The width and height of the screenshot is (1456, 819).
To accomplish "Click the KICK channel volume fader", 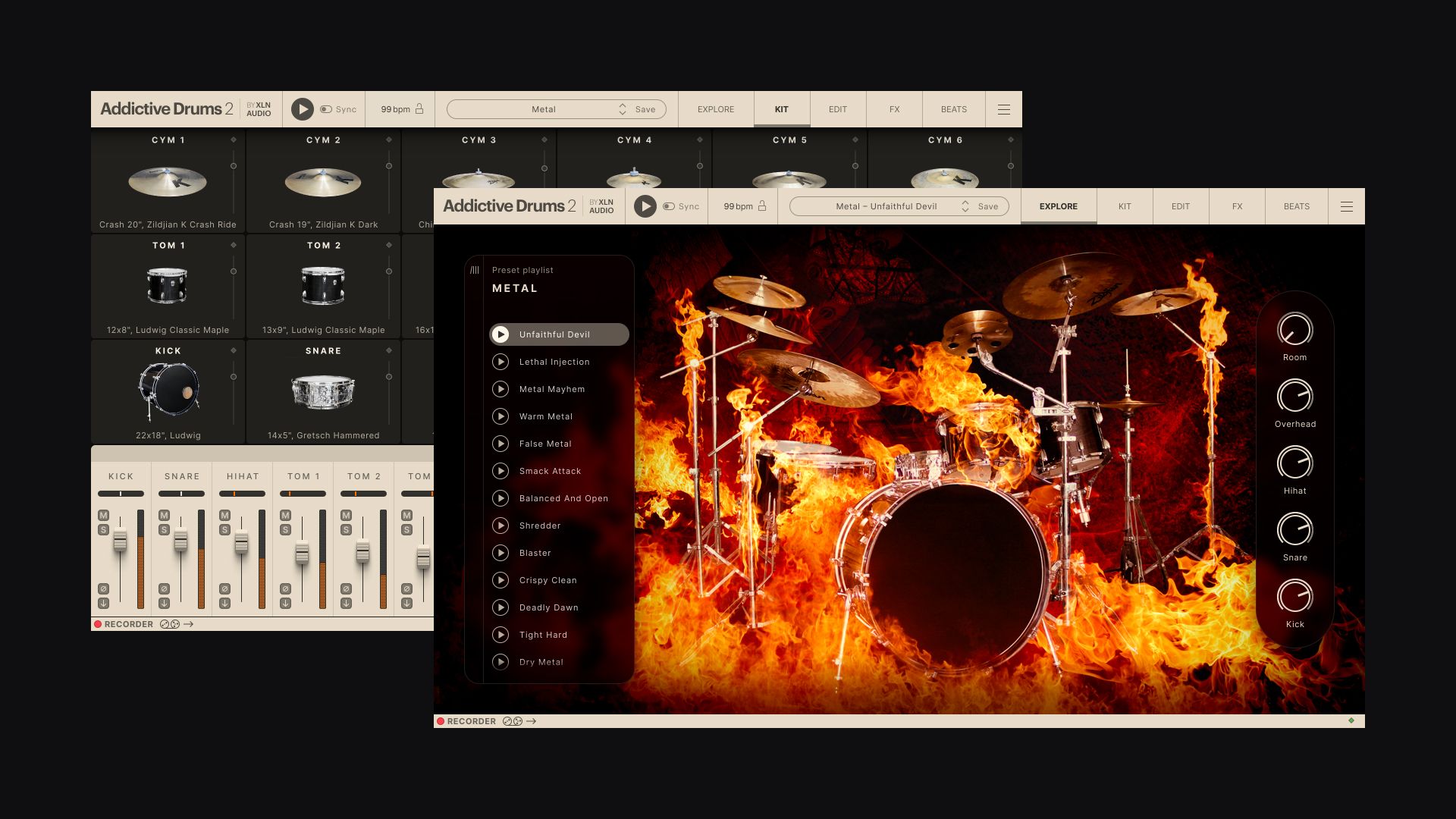I will tap(120, 541).
